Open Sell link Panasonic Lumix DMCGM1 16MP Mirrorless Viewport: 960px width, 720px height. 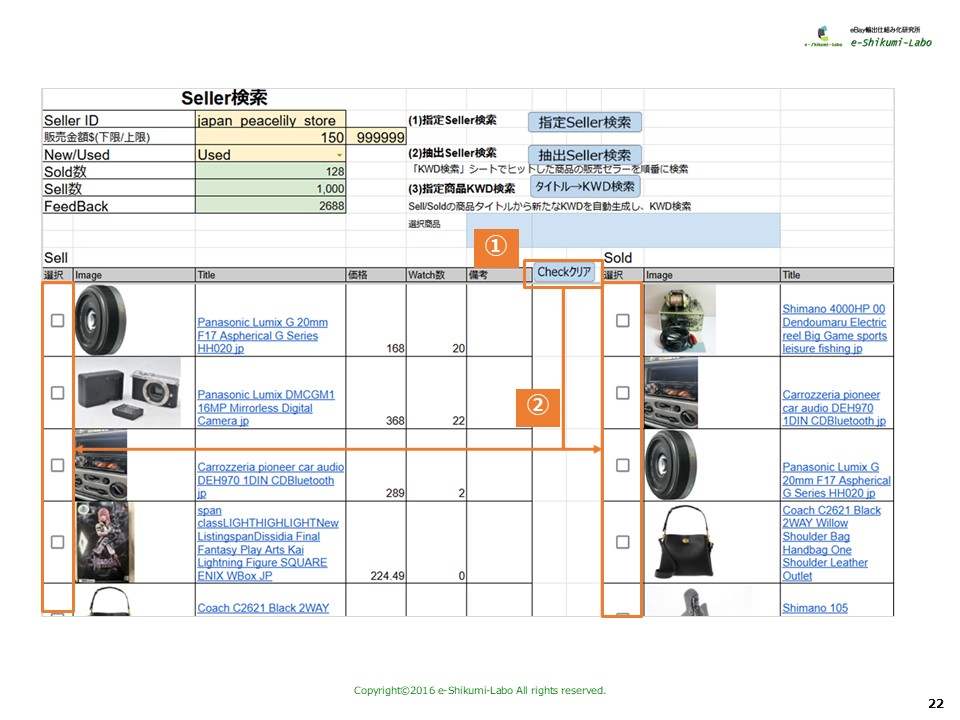pyautogui.click(x=266, y=408)
